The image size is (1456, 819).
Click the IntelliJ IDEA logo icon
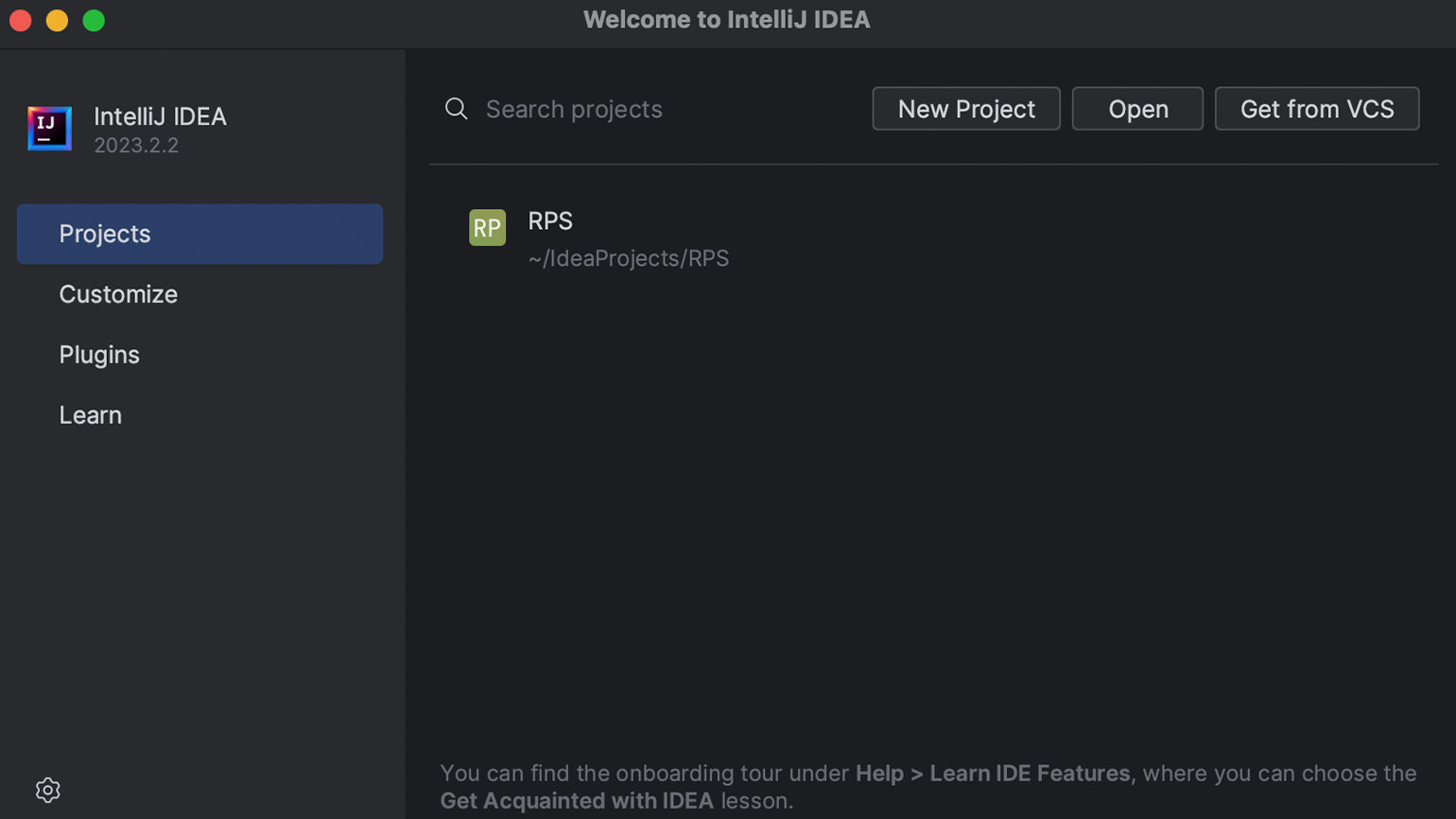49,129
